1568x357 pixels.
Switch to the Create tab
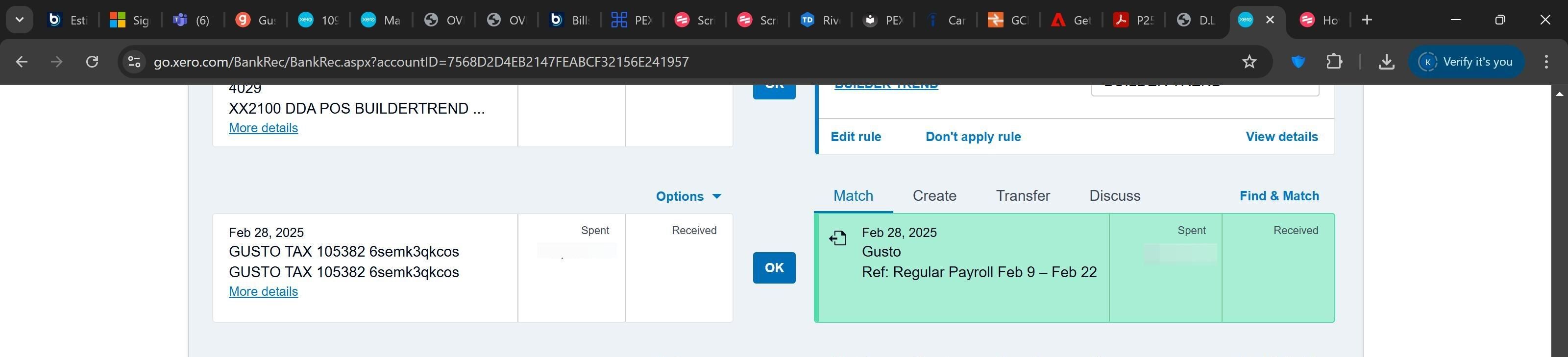tap(934, 196)
